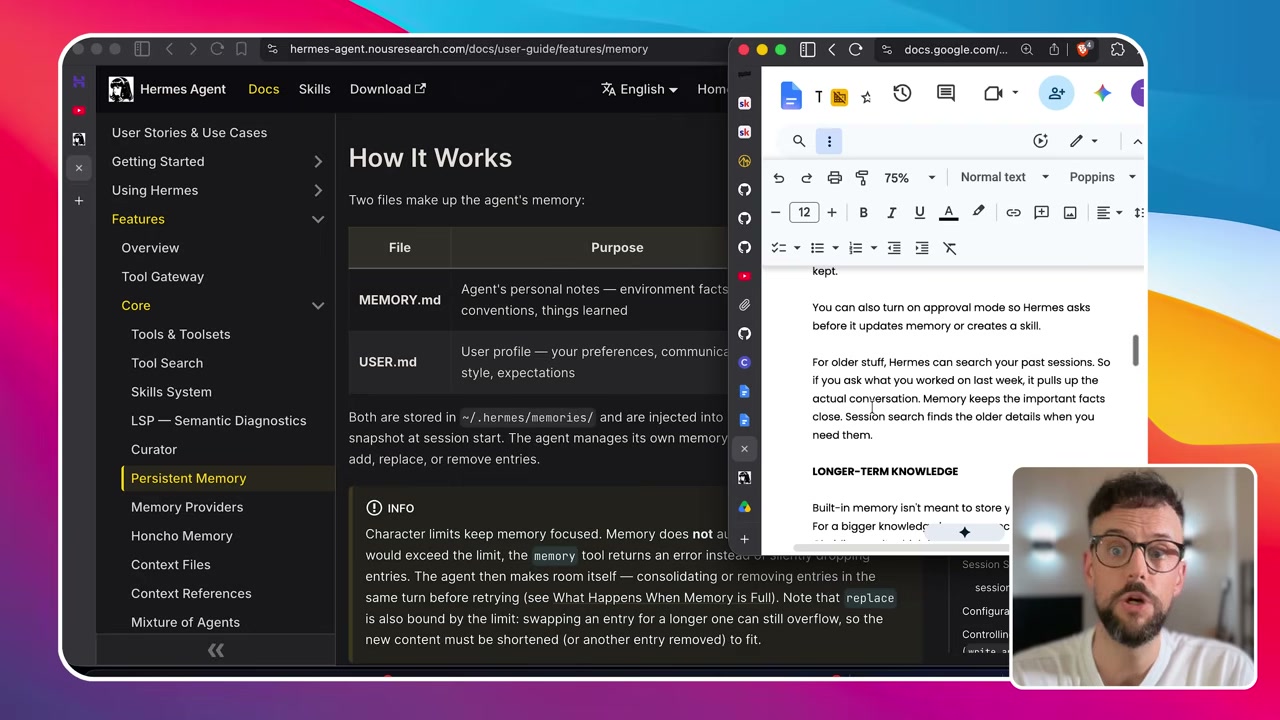
Task: Show comments panel in Google Docs
Action: (946, 93)
